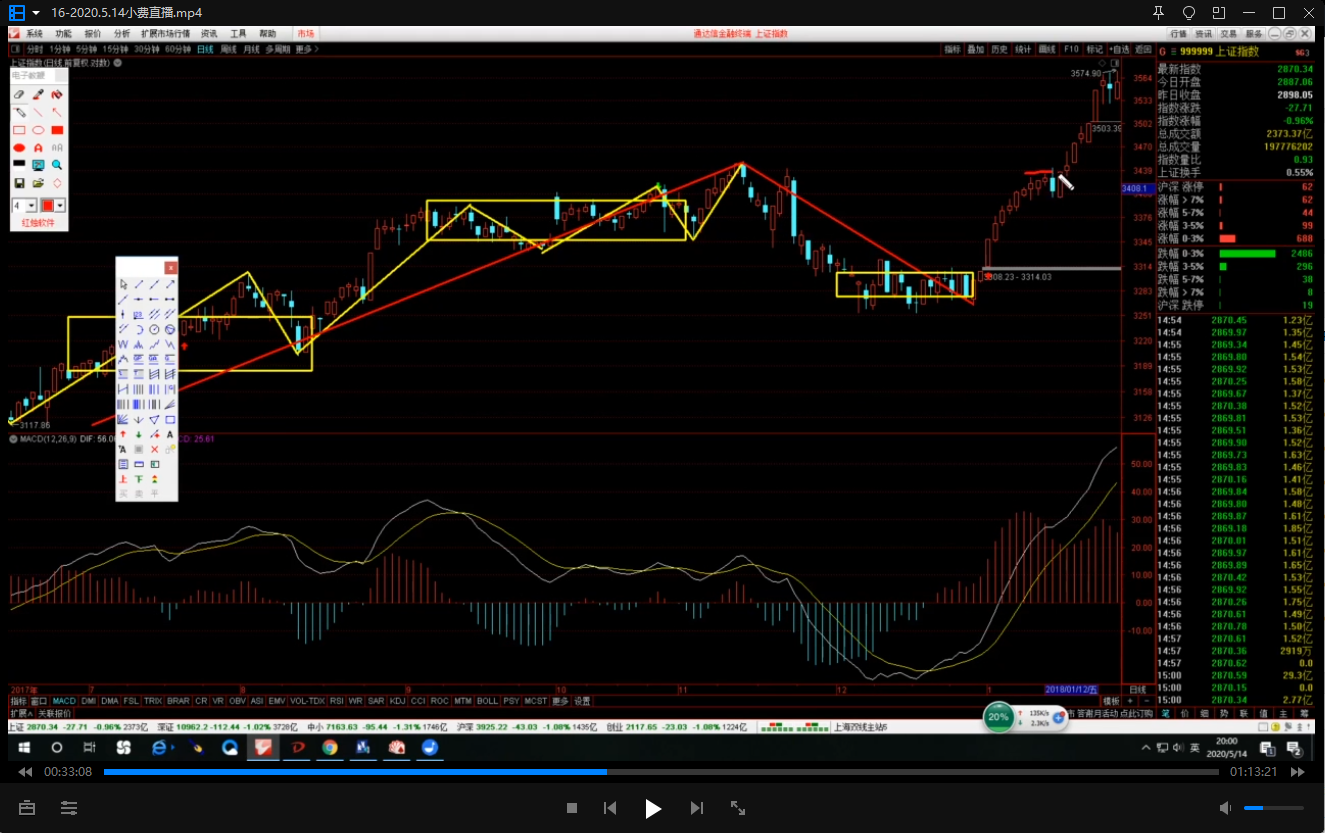The height and width of the screenshot is (833, 1325).
Task: Open the player file list icon
Action: 17,13
